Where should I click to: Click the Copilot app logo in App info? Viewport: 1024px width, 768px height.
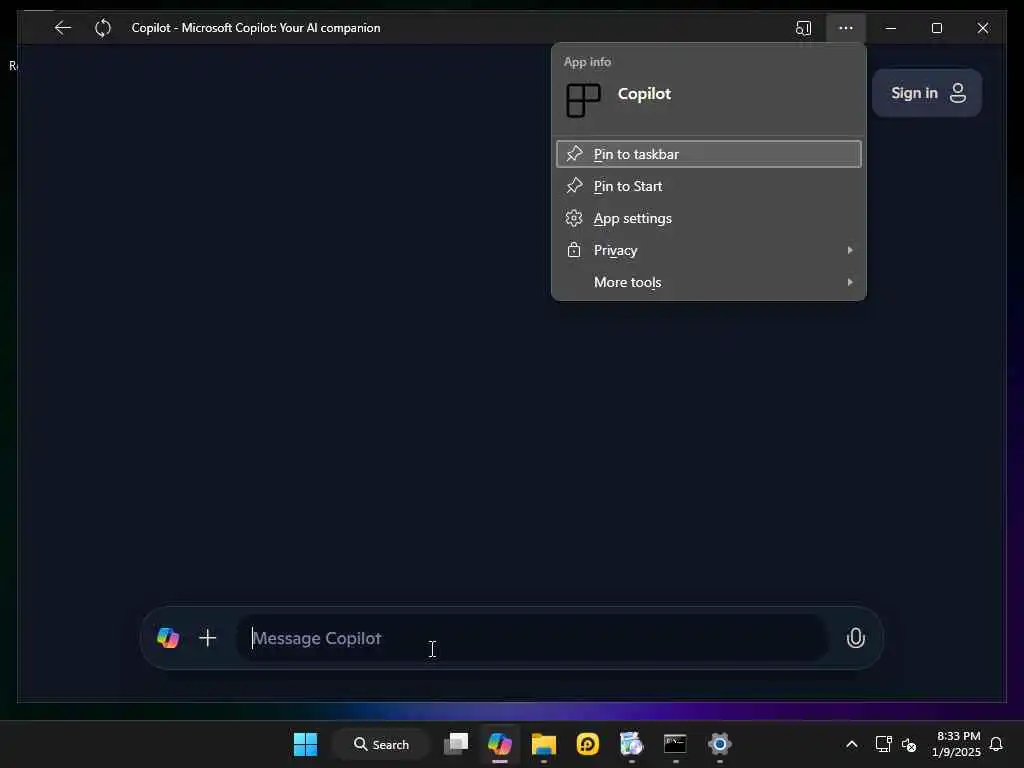[x=583, y=100]
